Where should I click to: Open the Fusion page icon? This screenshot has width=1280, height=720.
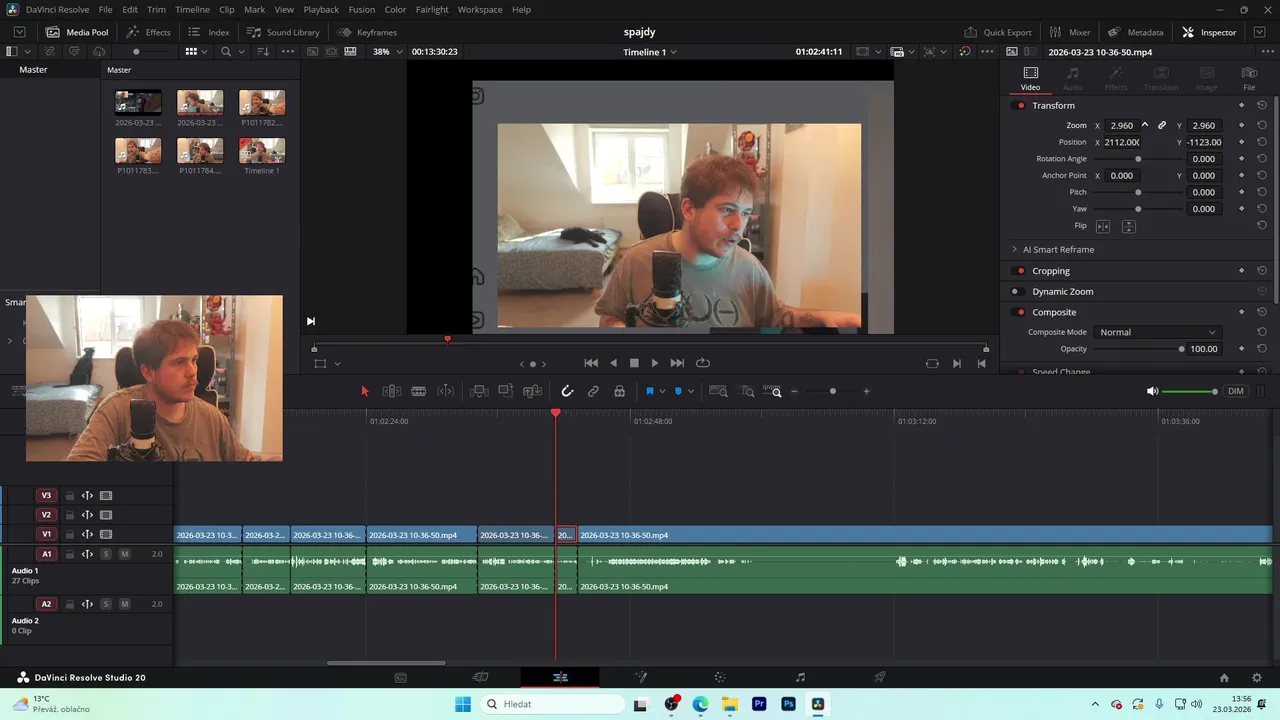tap(641, 677)
